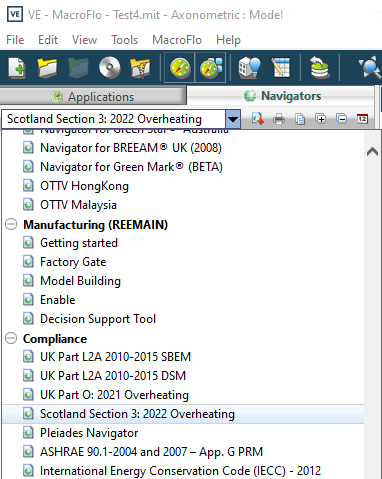Click the zipped folder archive icon
382x479 pixels.
pyautogui.click(x=140, y=68)
